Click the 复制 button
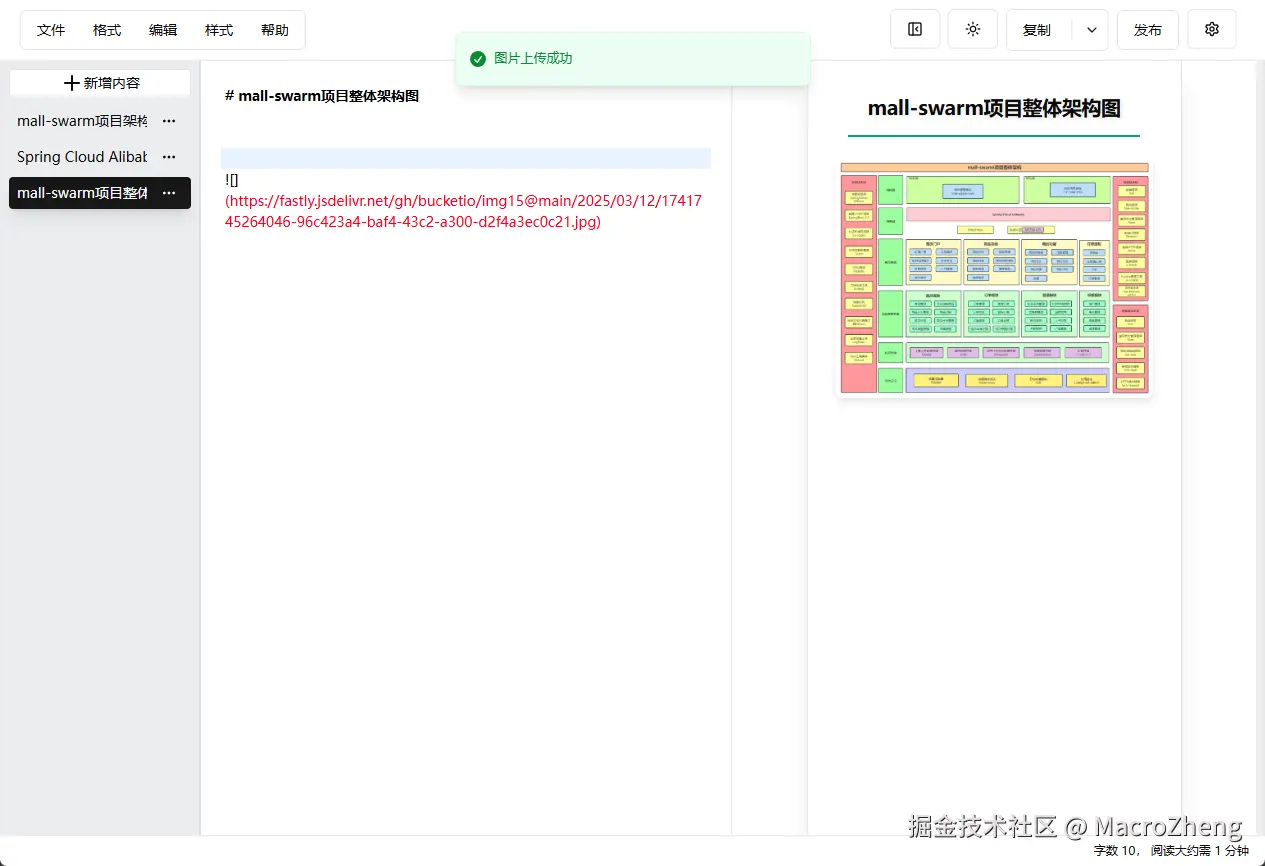 (x=1038, y=30)
